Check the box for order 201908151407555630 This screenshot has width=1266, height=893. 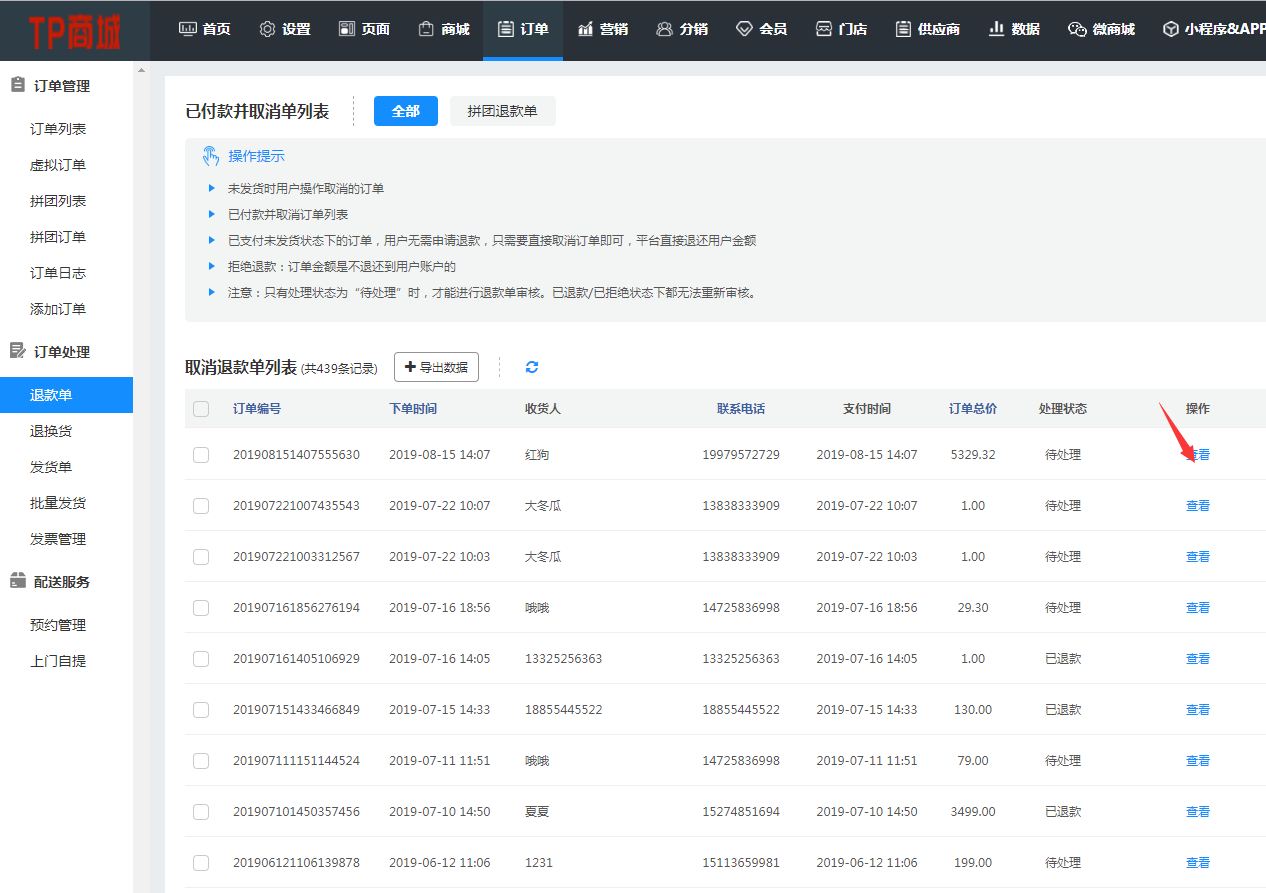coord(201,455)
